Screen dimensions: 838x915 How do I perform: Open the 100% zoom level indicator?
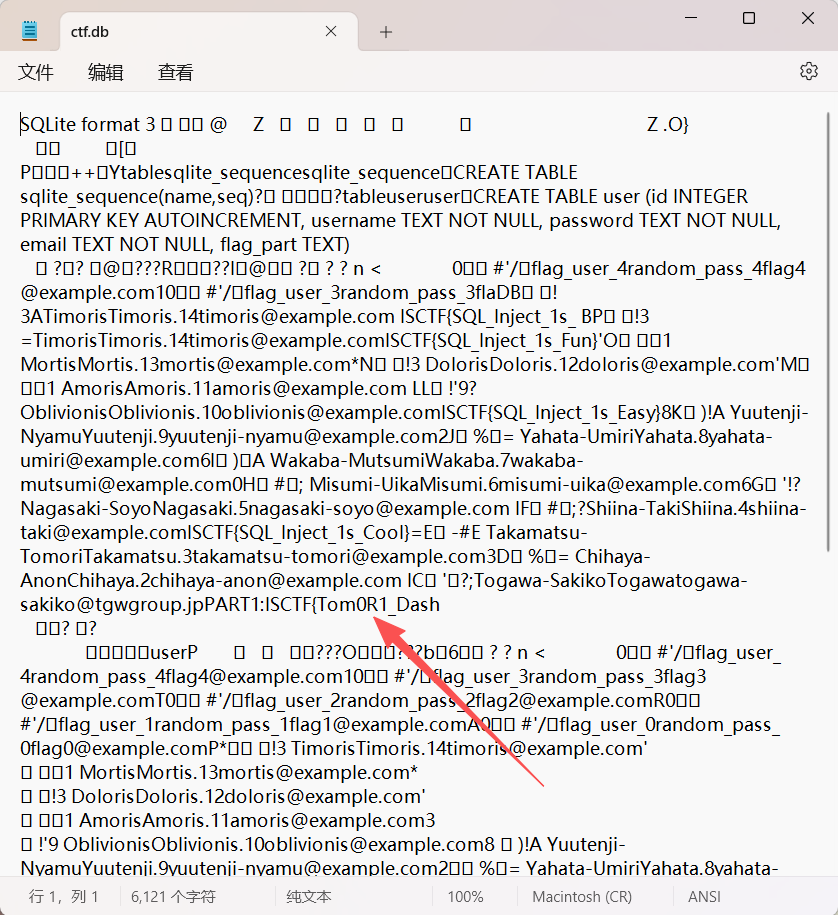[x=465, y=897]
